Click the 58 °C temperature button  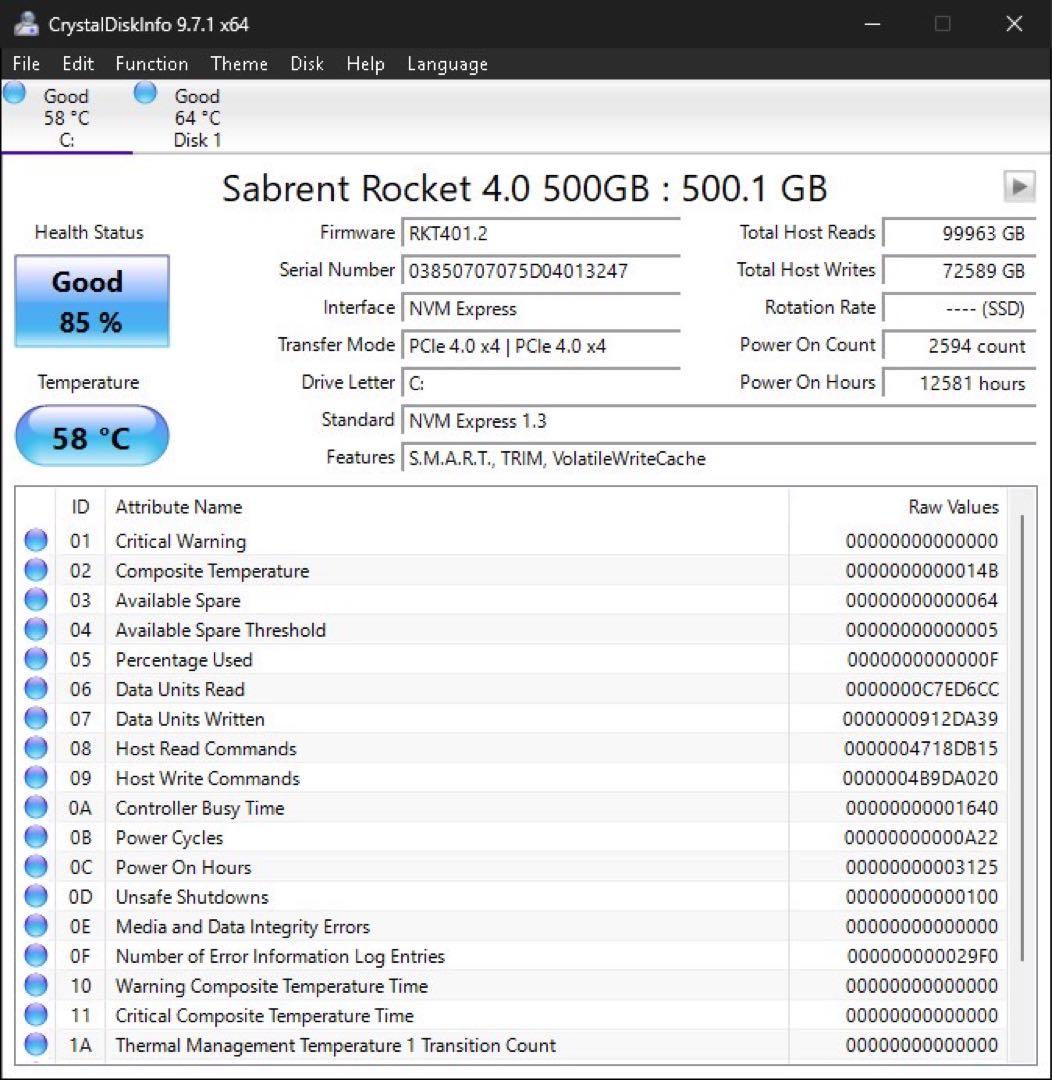(x=91, y=436)
